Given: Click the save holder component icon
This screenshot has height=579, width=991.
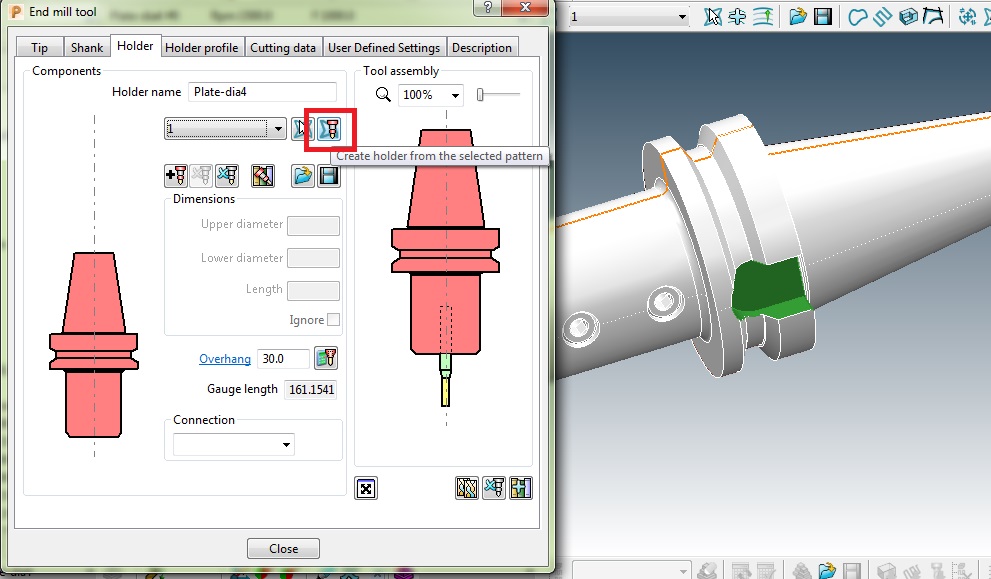Looking at the screenshot, I should point(330,175).
